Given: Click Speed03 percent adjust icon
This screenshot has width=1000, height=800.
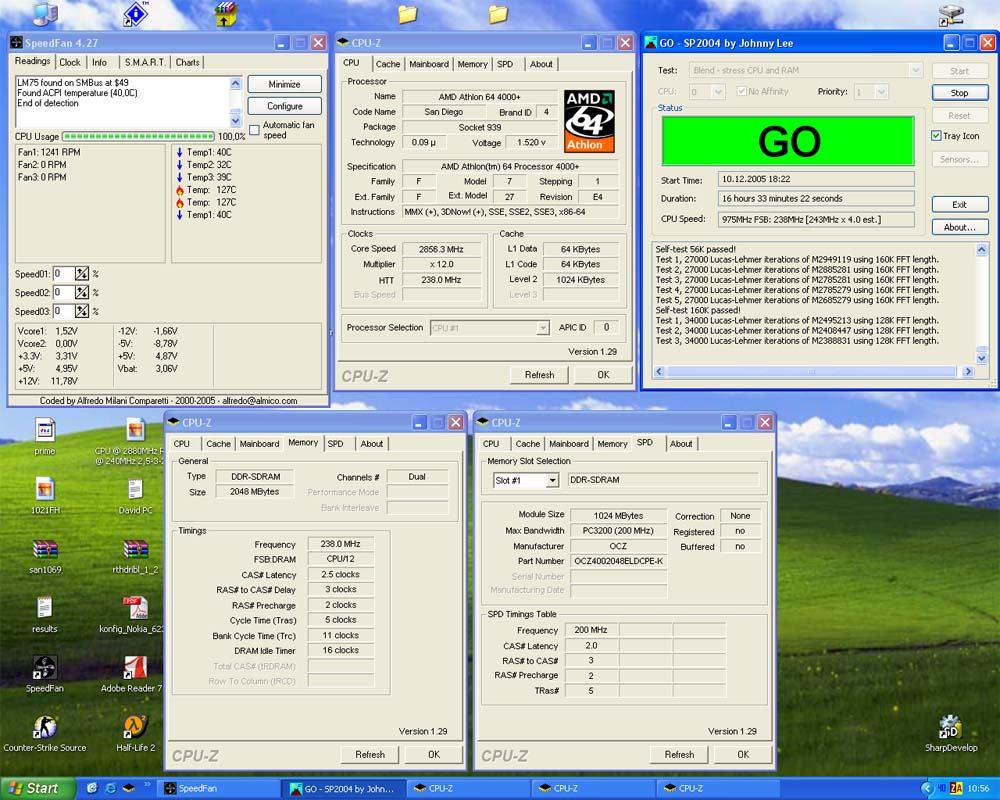Looking at the screenshot, I should (82, 311).
